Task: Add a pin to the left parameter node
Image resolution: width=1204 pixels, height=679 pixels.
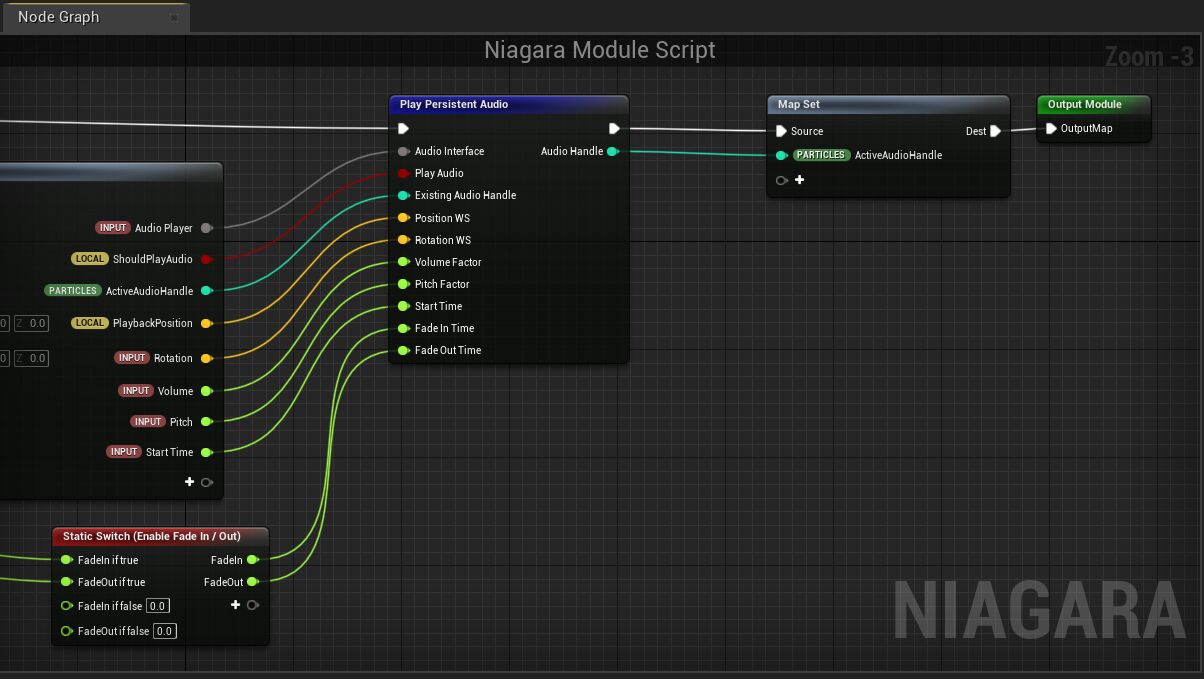Action: 189,482
